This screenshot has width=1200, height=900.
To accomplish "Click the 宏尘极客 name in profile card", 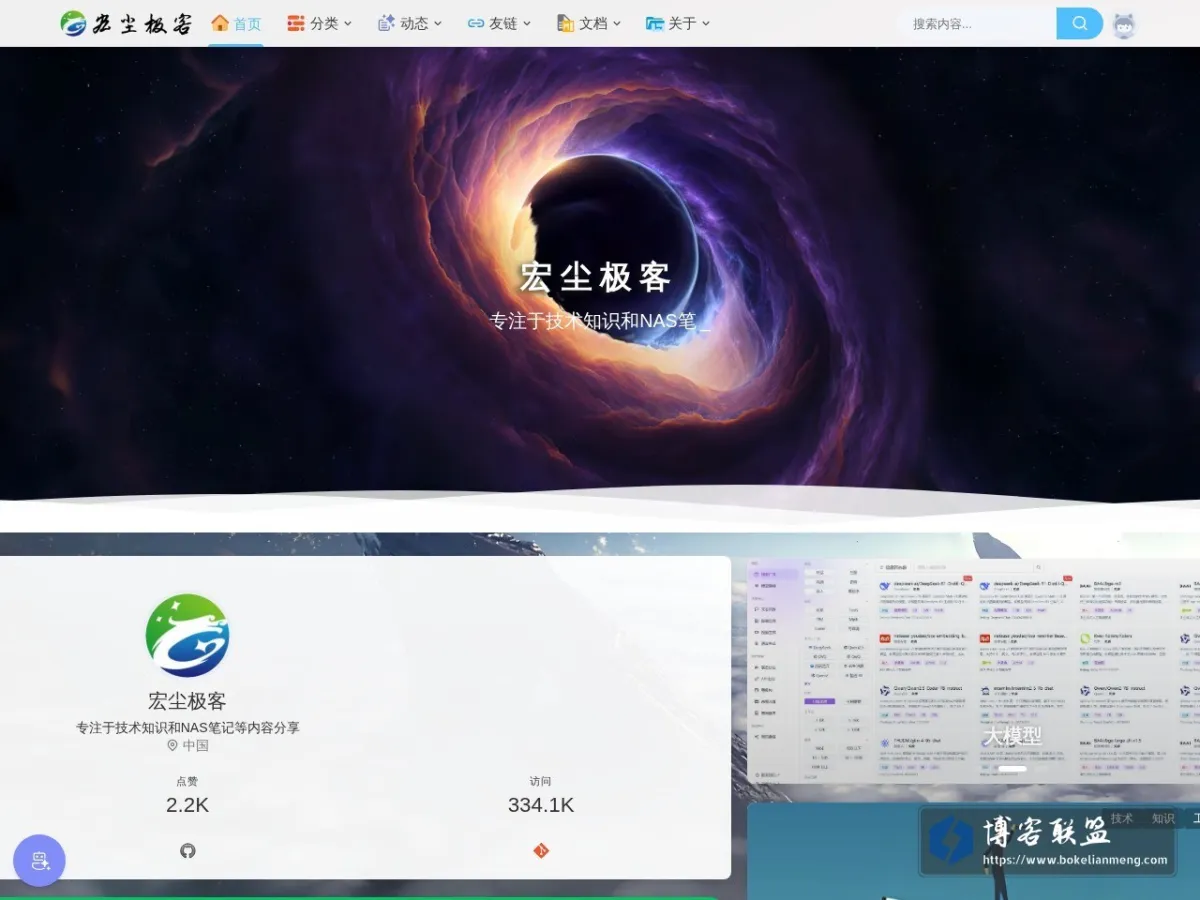I will 187,701.
